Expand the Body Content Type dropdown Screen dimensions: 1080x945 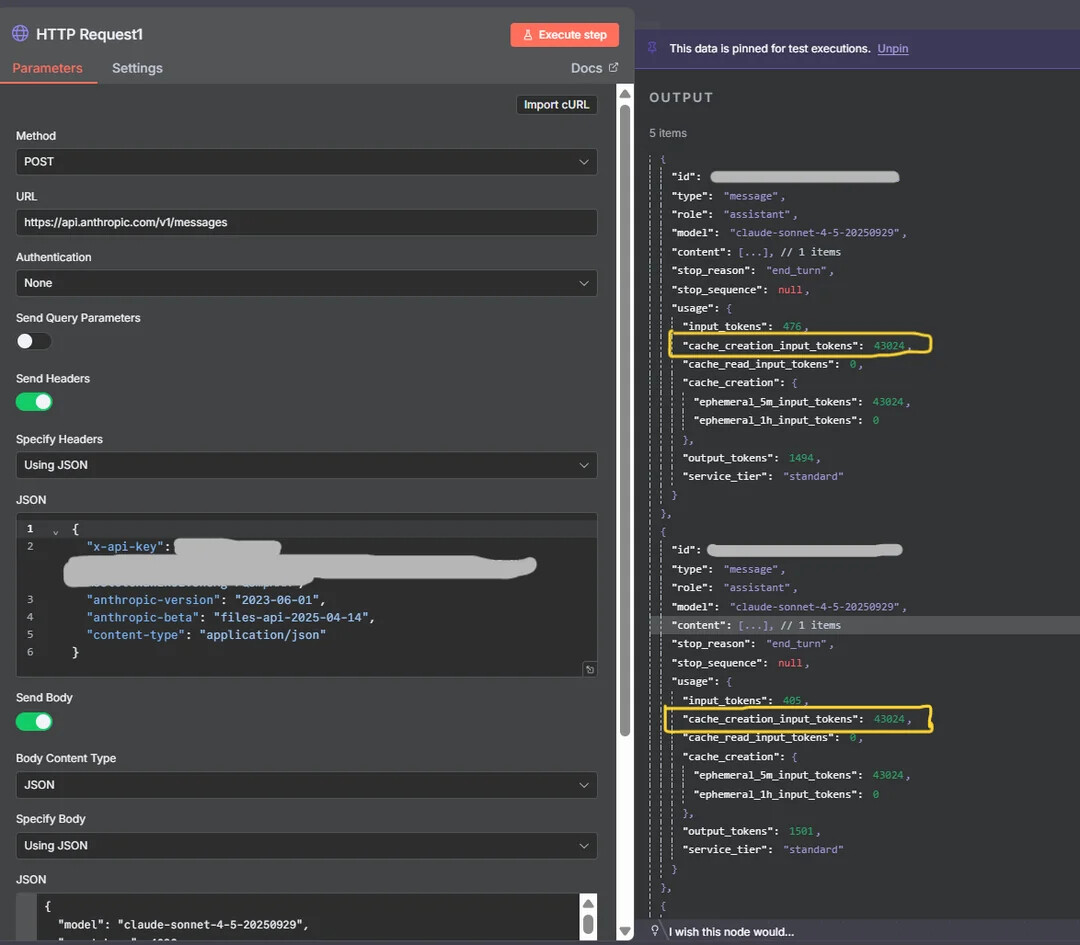coord(306,785)
